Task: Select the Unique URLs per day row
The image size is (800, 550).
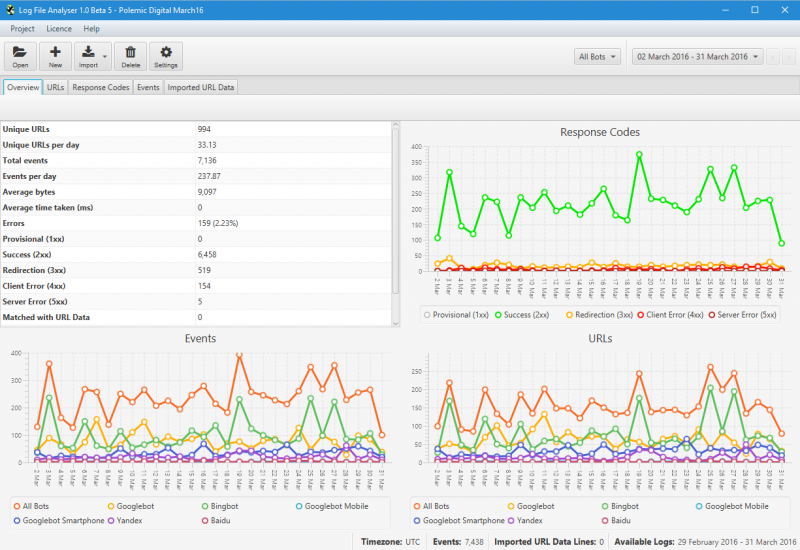Action: click(196, 145)
